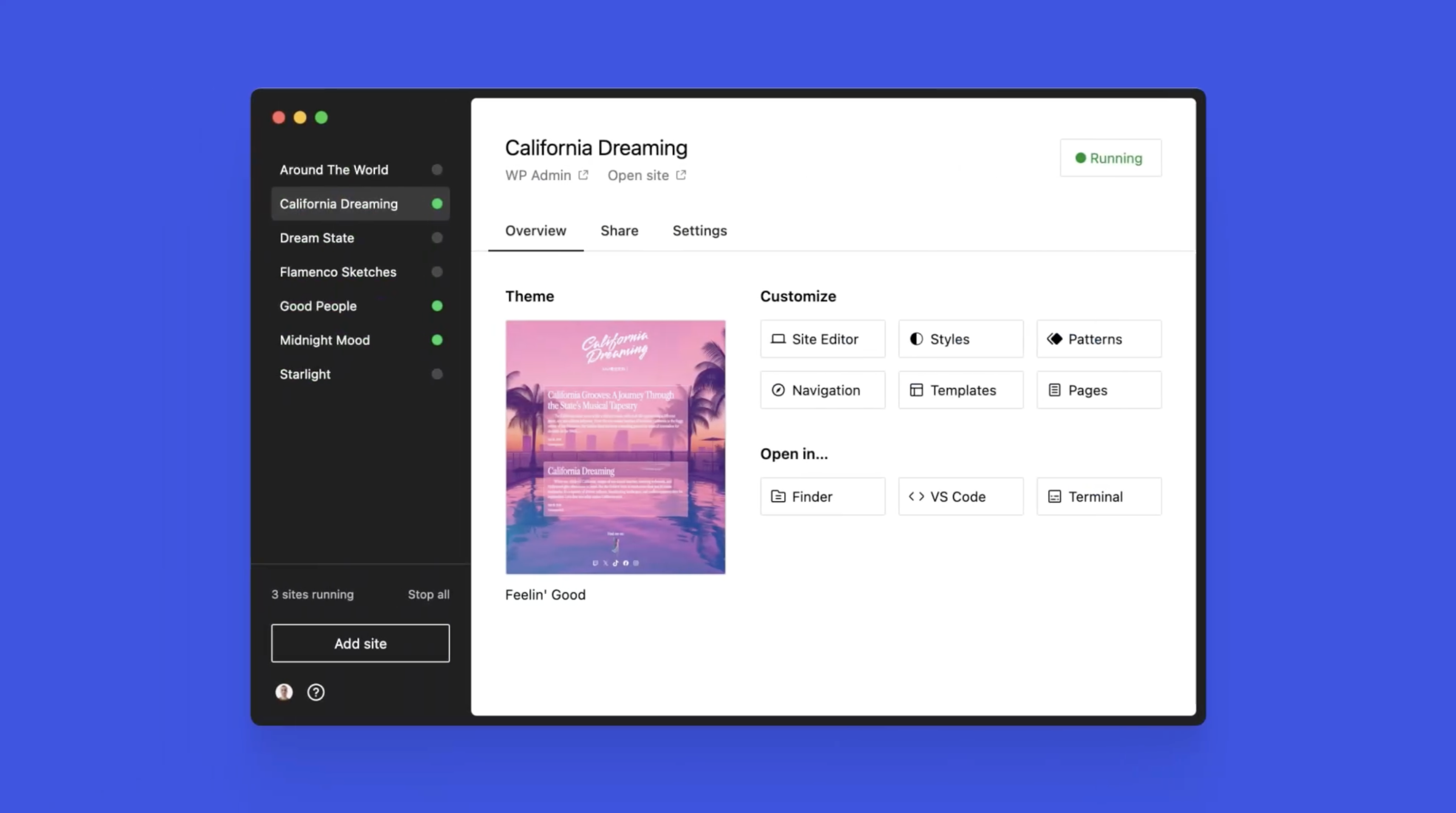Open the Pages editor
This screenshot has width=1456, height=813.
1098,389
